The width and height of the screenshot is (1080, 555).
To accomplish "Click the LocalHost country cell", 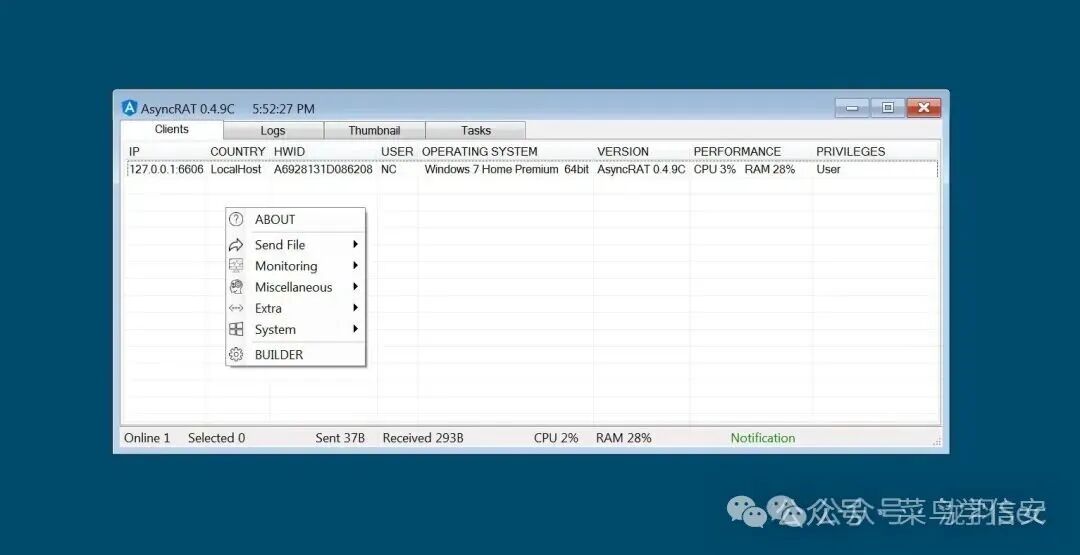I will [236, 169].
